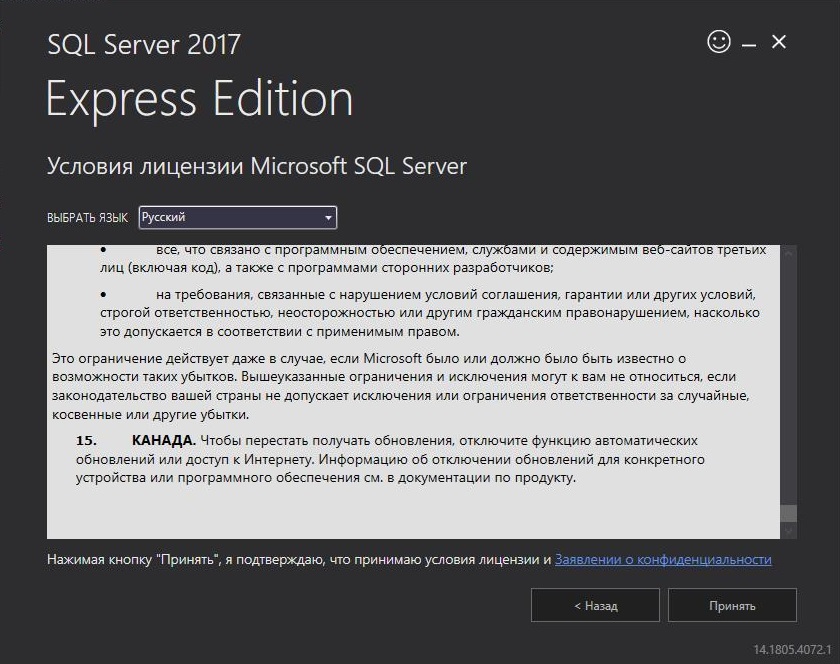
Task: Click the section number 15. in license text
Action: [86, 441]
